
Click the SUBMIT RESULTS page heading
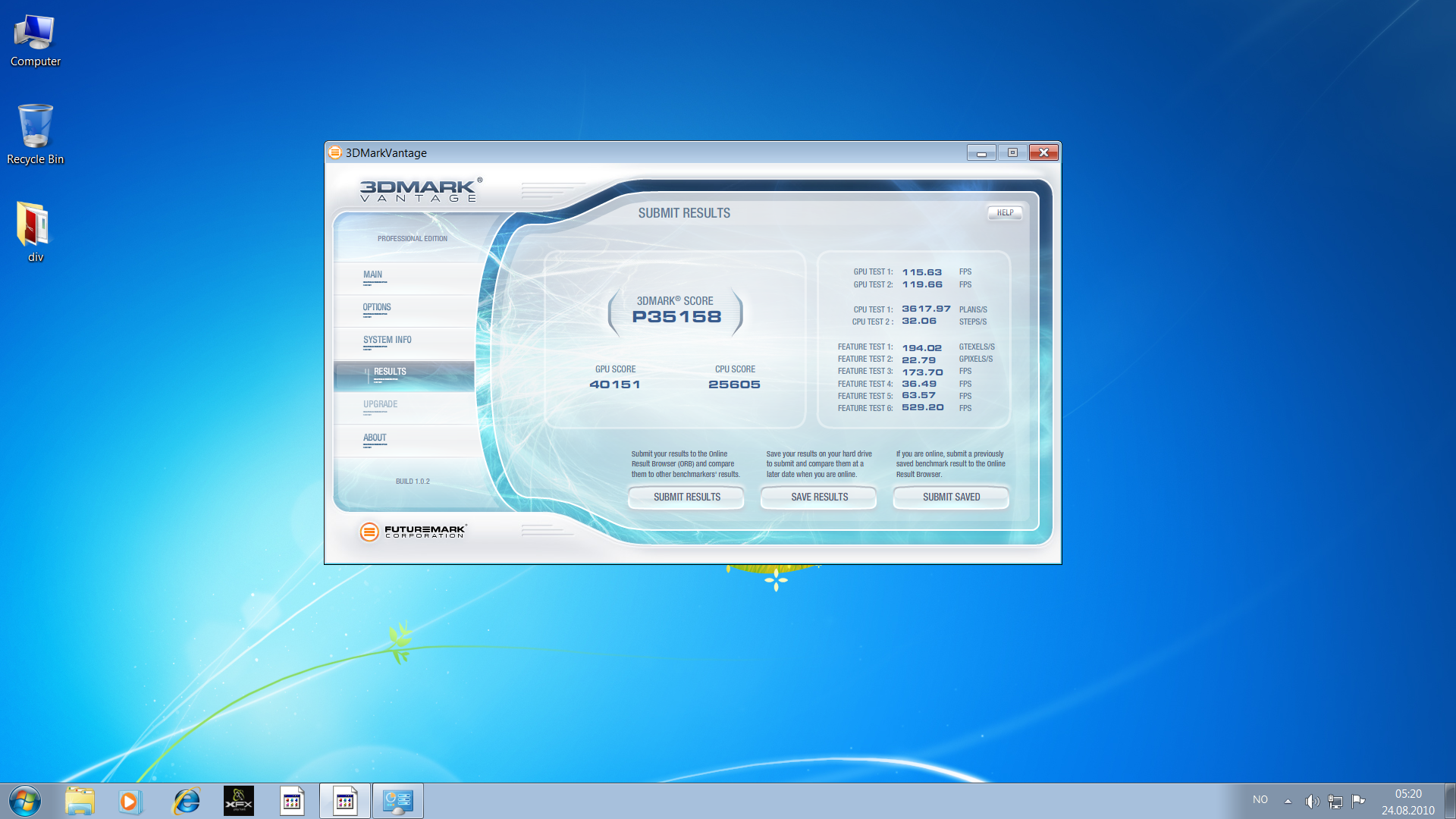(x=684, y=214)
